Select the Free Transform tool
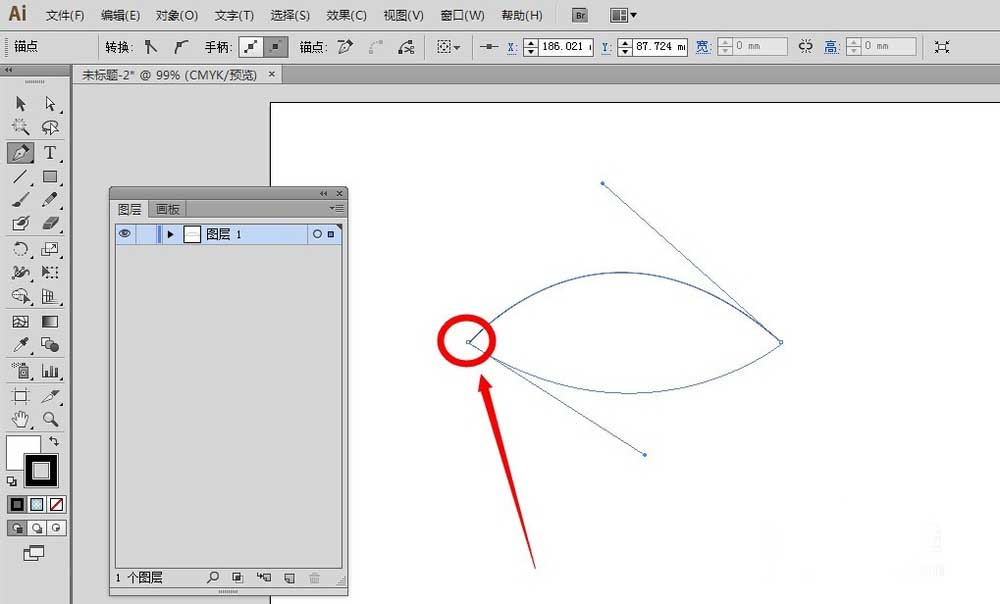 [50, 273]
